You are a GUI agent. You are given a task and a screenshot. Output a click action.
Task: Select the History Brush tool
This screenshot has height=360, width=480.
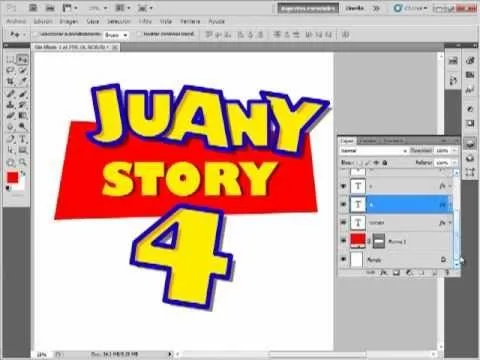22,105
